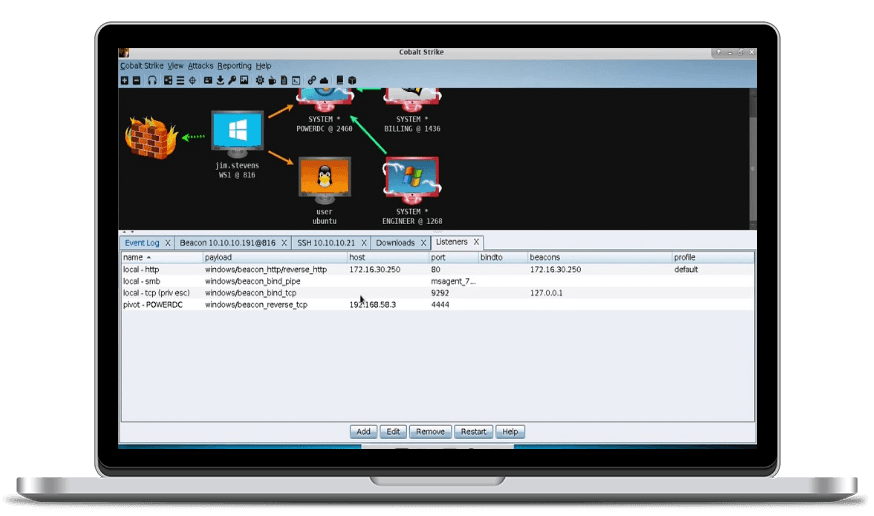The width and height of the screenshot is (874, 516).
Task: View screenshots with the picture icon
Action: click(x=244, y=80)
